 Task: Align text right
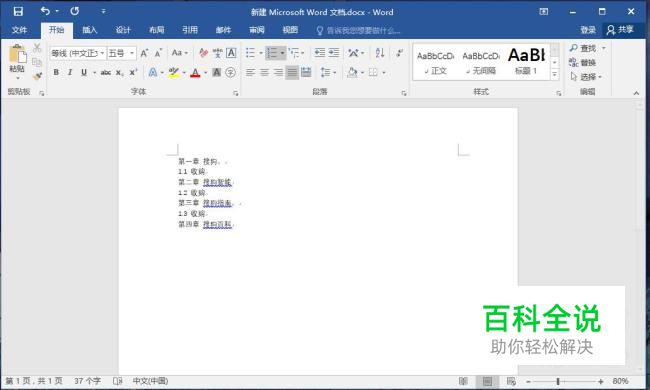pyautogui.click(x=278, y=73)
